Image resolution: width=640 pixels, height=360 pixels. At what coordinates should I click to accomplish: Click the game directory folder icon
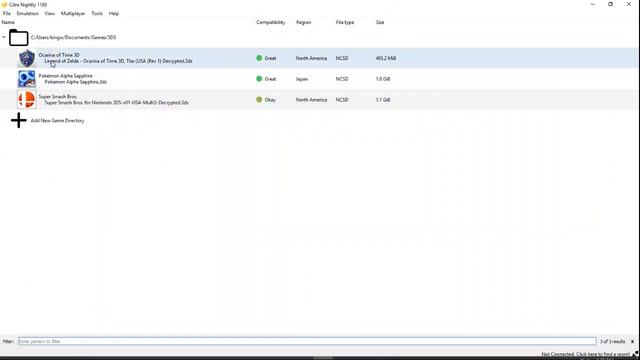[18, 38]
